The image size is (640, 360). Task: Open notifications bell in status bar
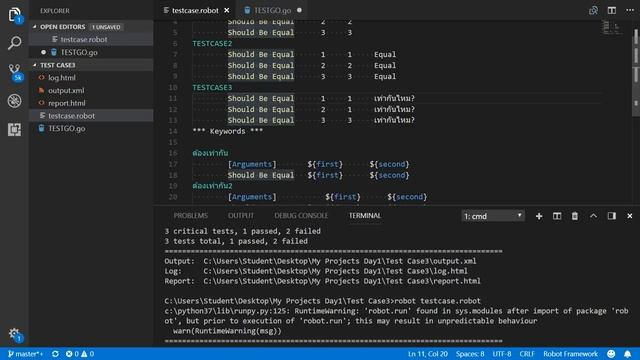click(x=627, y=354)
